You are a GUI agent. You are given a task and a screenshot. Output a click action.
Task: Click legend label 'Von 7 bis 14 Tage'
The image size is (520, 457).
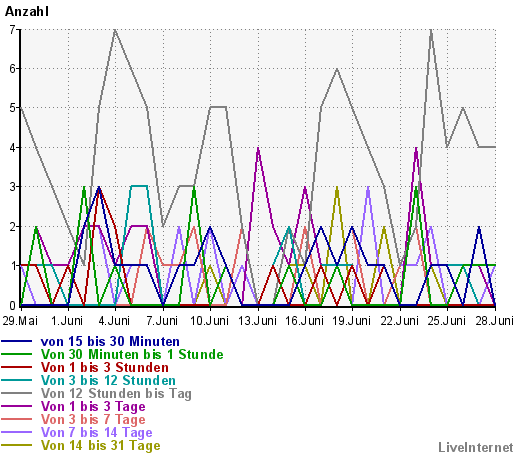click(96, 432)
